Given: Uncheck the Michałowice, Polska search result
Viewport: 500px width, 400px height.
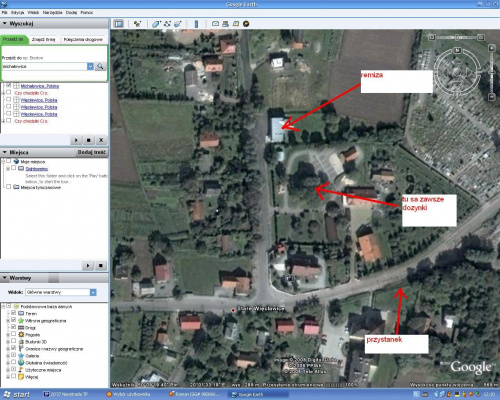Looking at the screenshot, I should [9, 86].
